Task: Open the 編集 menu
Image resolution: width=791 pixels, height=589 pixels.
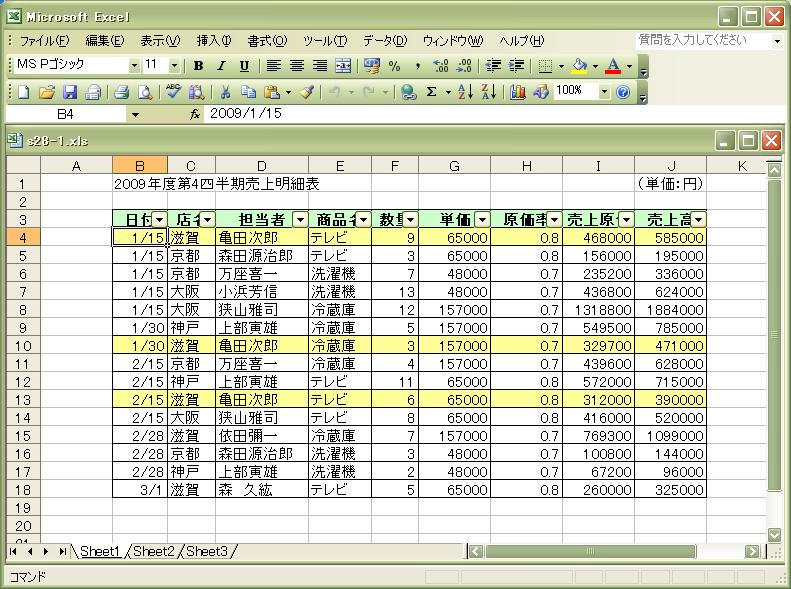Action: pyautogui.click(x=104, y=41)
